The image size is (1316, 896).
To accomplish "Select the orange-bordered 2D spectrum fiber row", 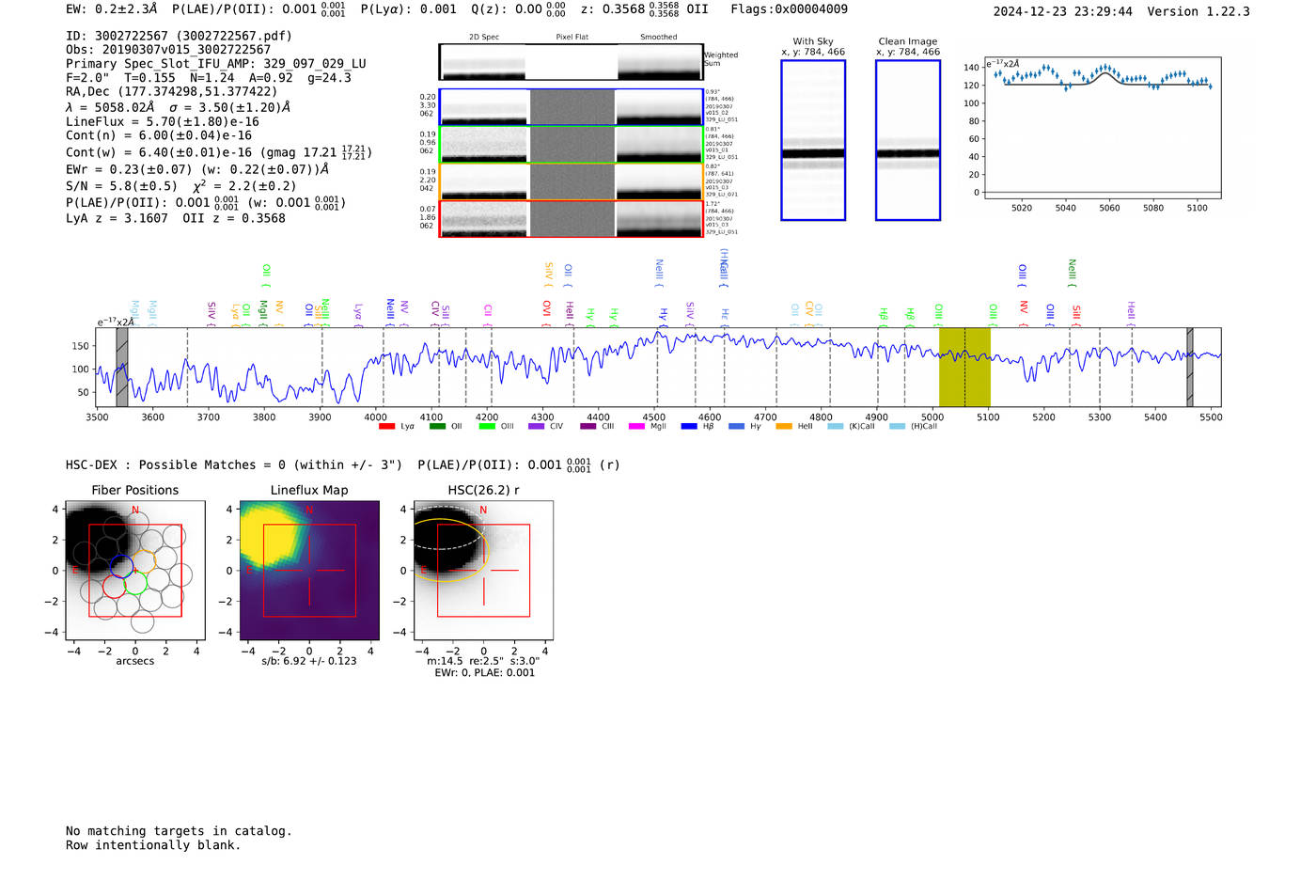I will (x=571, y=182).
